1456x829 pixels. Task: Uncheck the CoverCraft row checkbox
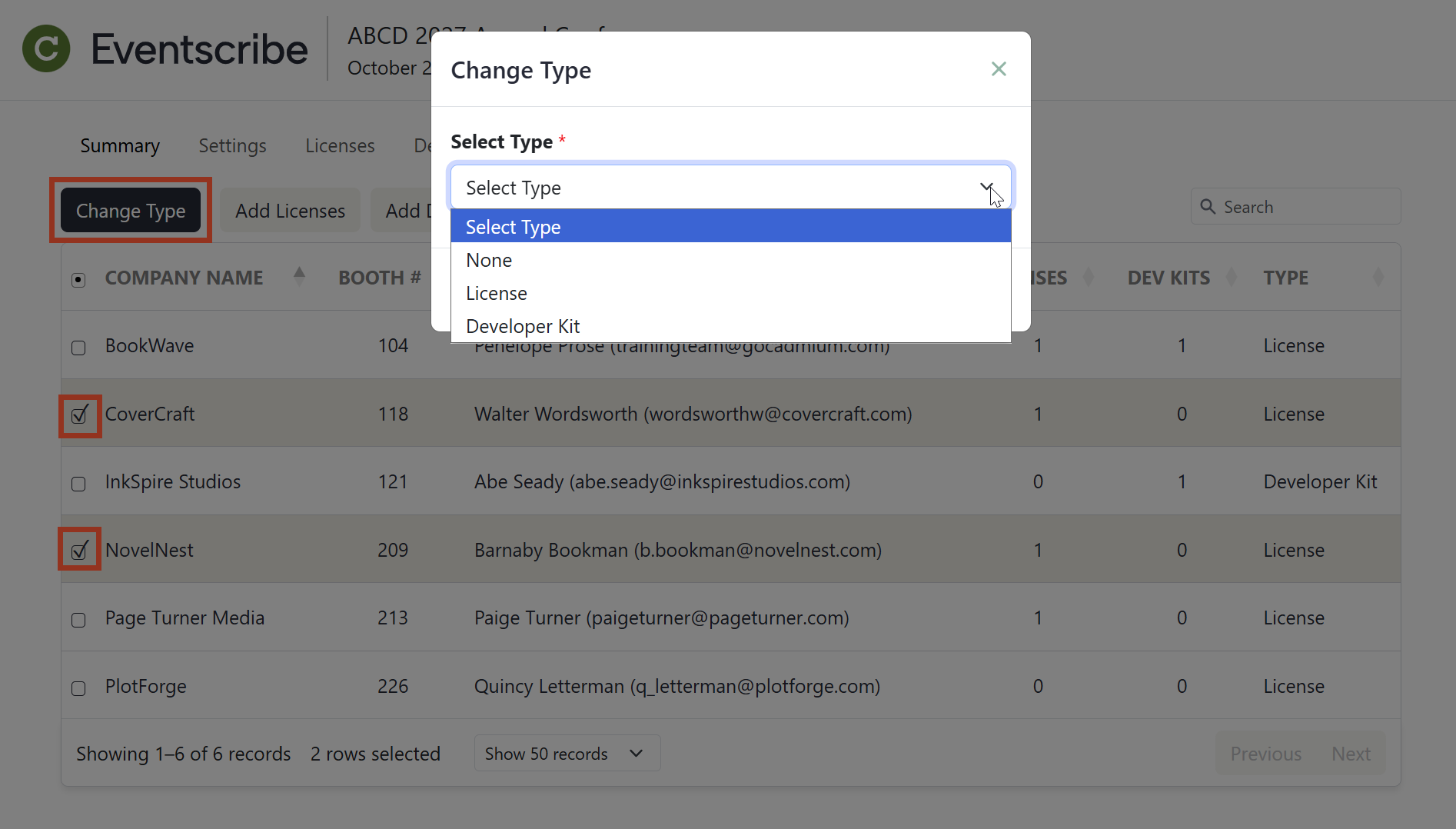coord(79,415)
